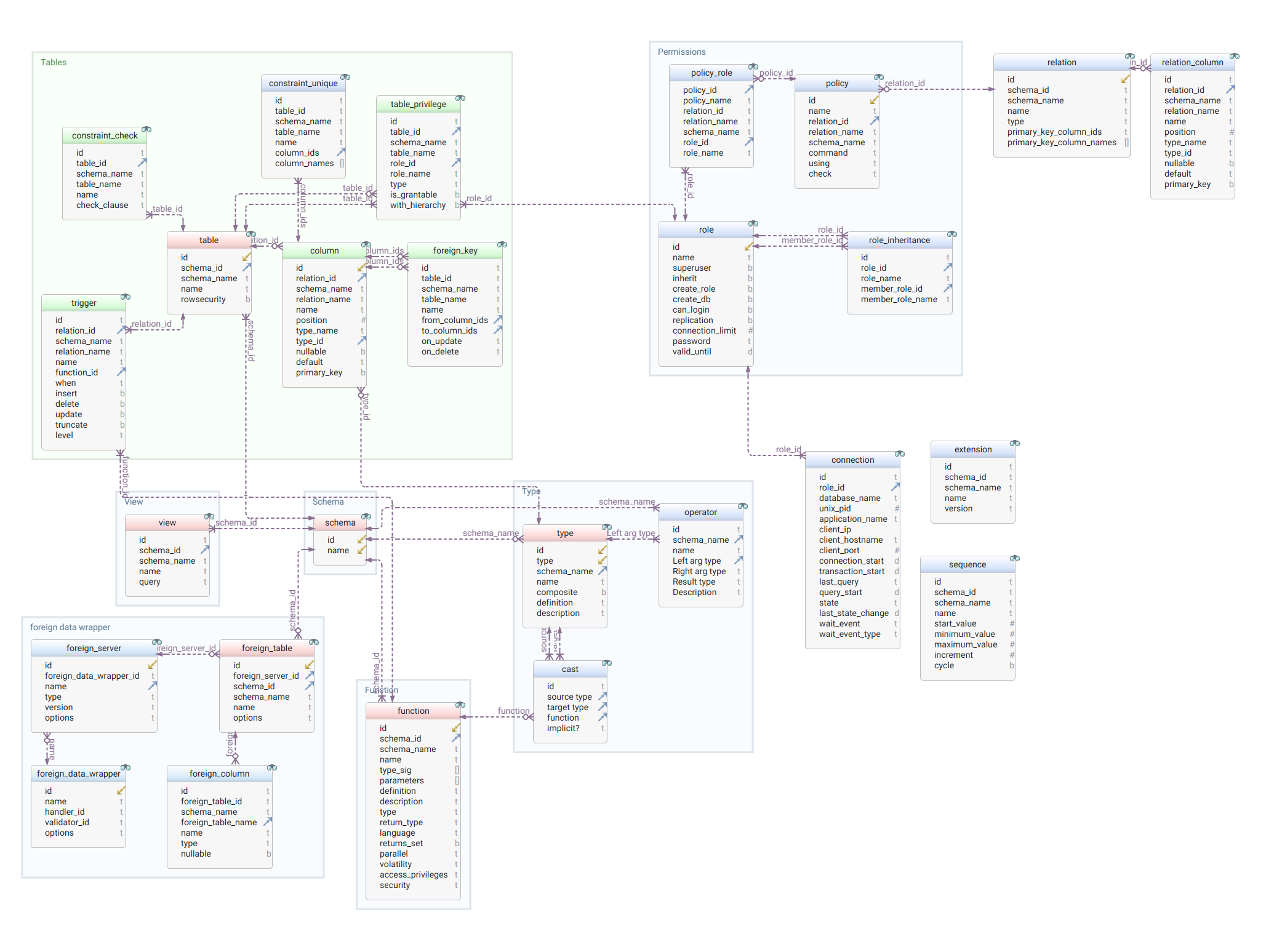
Task: Click binoculars icon on the function table
Action: (x=460, y=705)
